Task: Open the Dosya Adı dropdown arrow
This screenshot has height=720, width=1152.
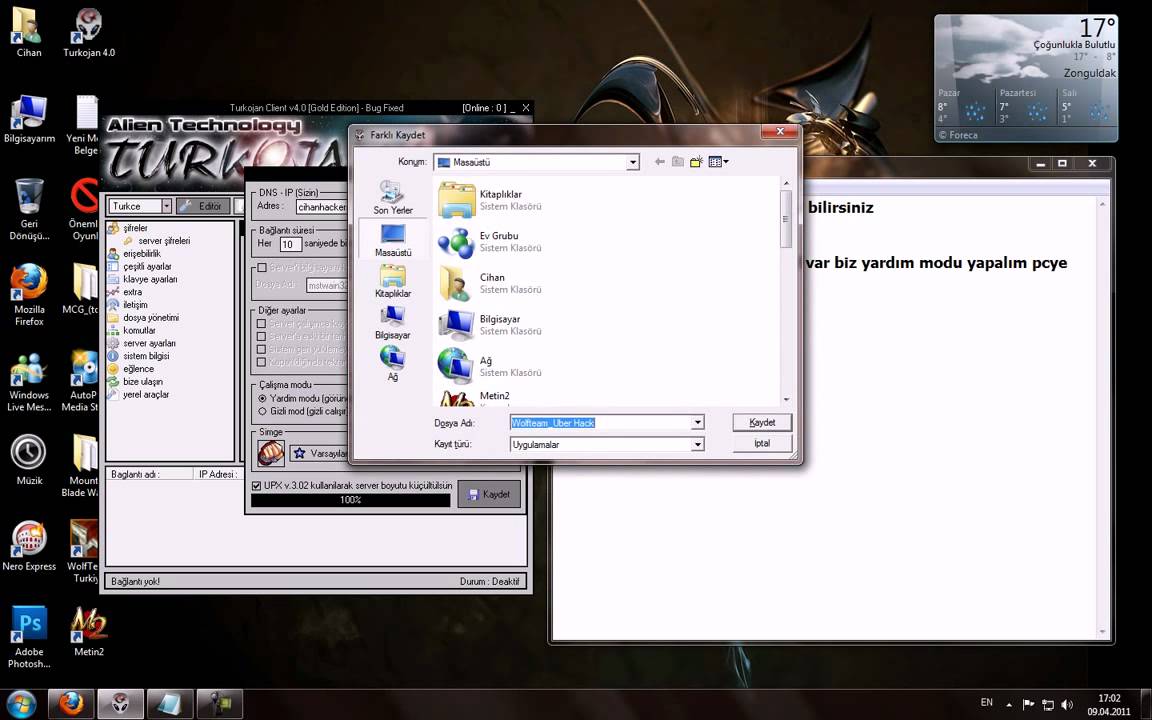Action: coord(697,422)
